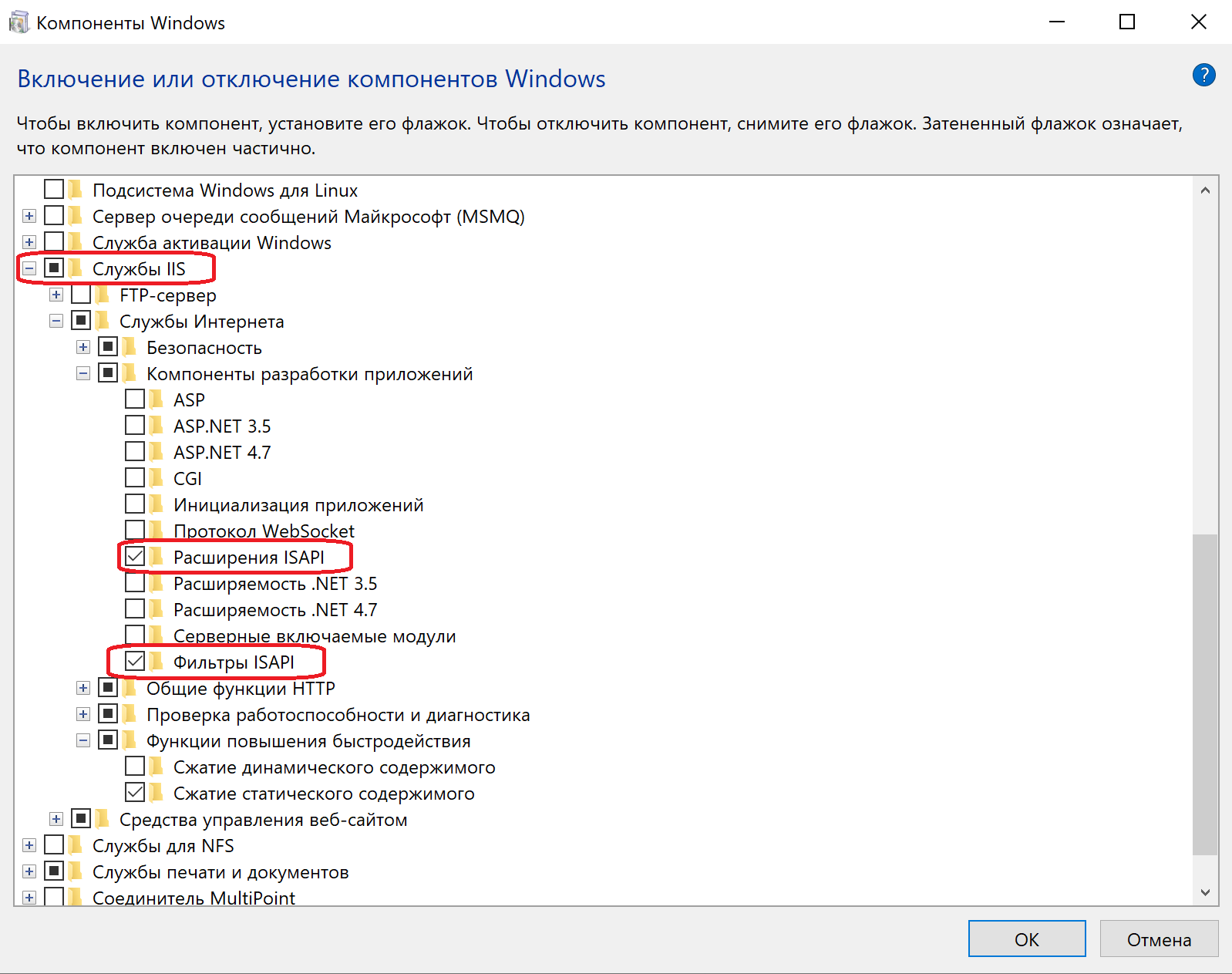
Task: Collapse the Службы IIS tree node
Action: coord(29,269)
